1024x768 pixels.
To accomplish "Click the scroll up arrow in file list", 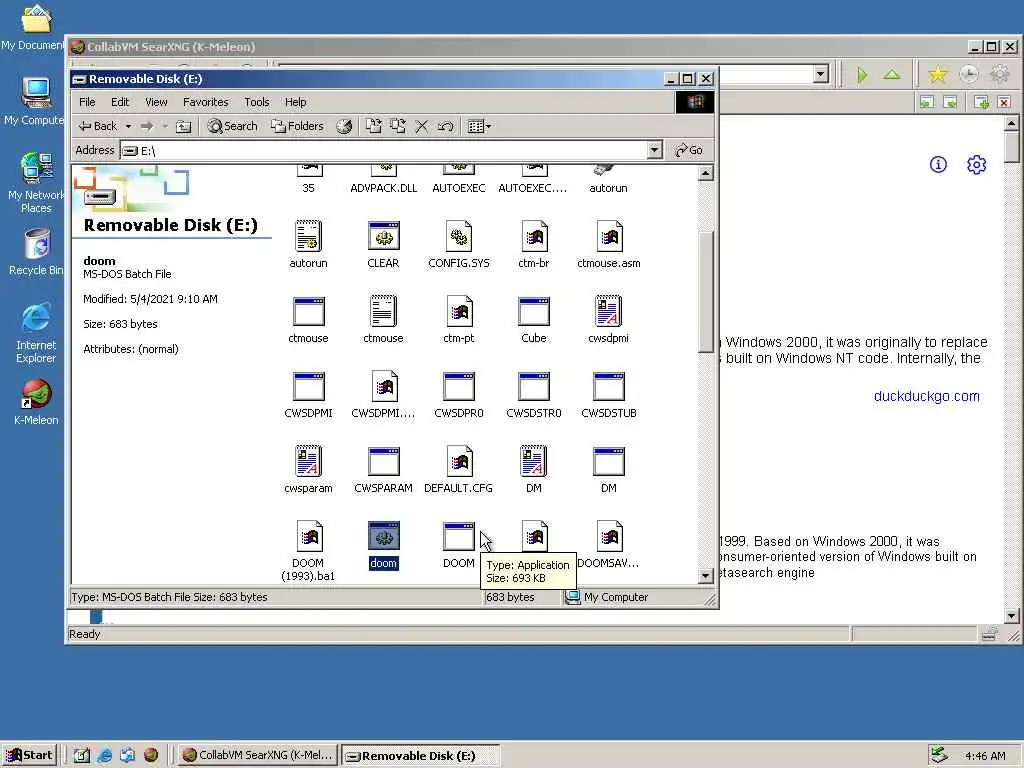I will tap(705, 174).
